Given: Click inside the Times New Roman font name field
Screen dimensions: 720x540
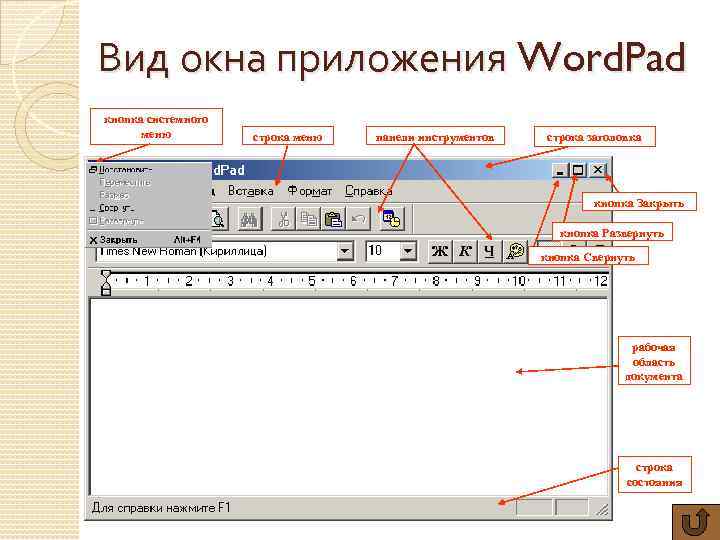Looking at the screenshot, I should point(217,251).
